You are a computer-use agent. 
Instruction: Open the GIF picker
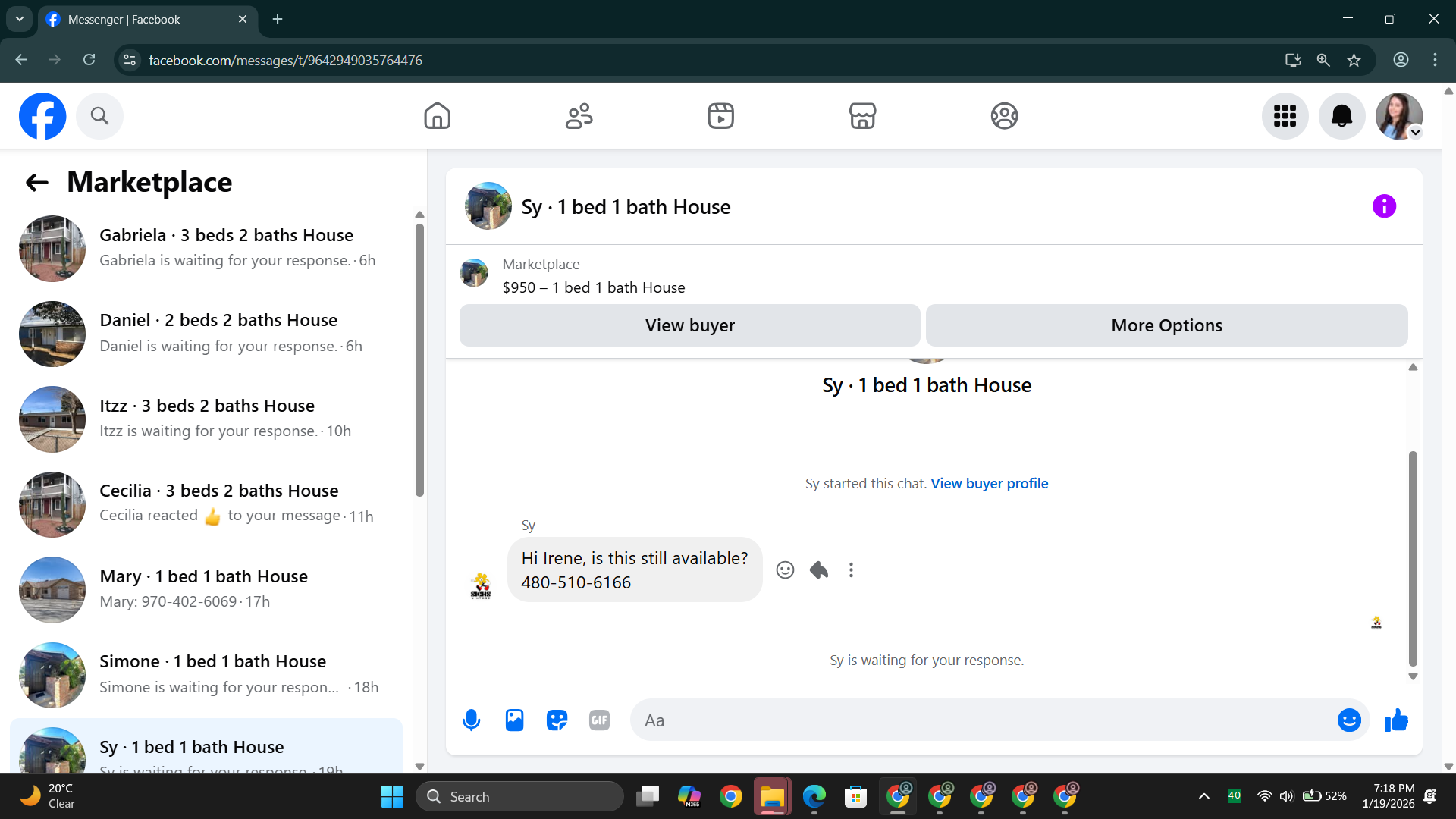coord(599,720)
